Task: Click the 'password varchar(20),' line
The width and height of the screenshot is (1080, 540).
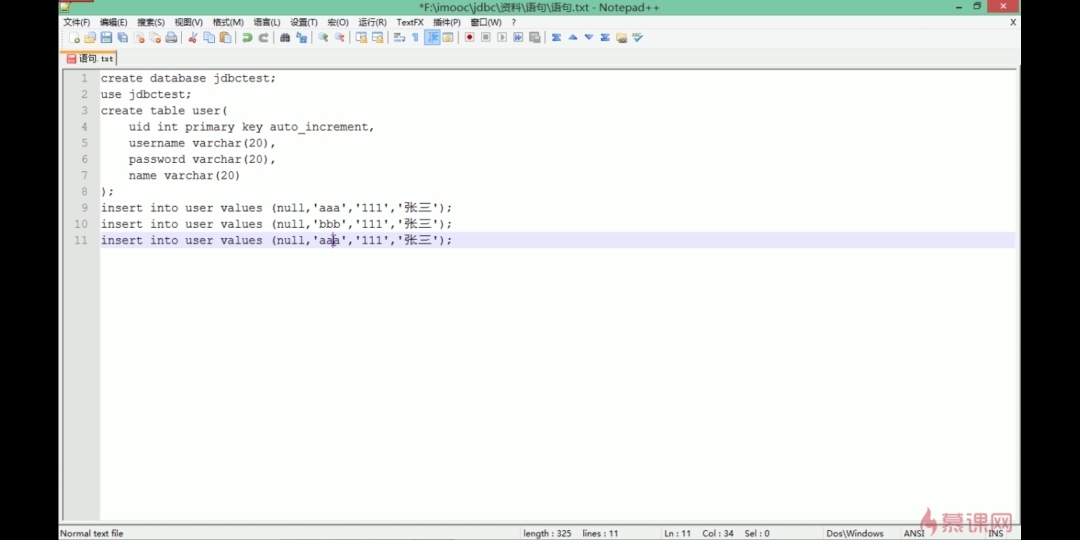Action: pyautogui.click(x=202, y=159)
